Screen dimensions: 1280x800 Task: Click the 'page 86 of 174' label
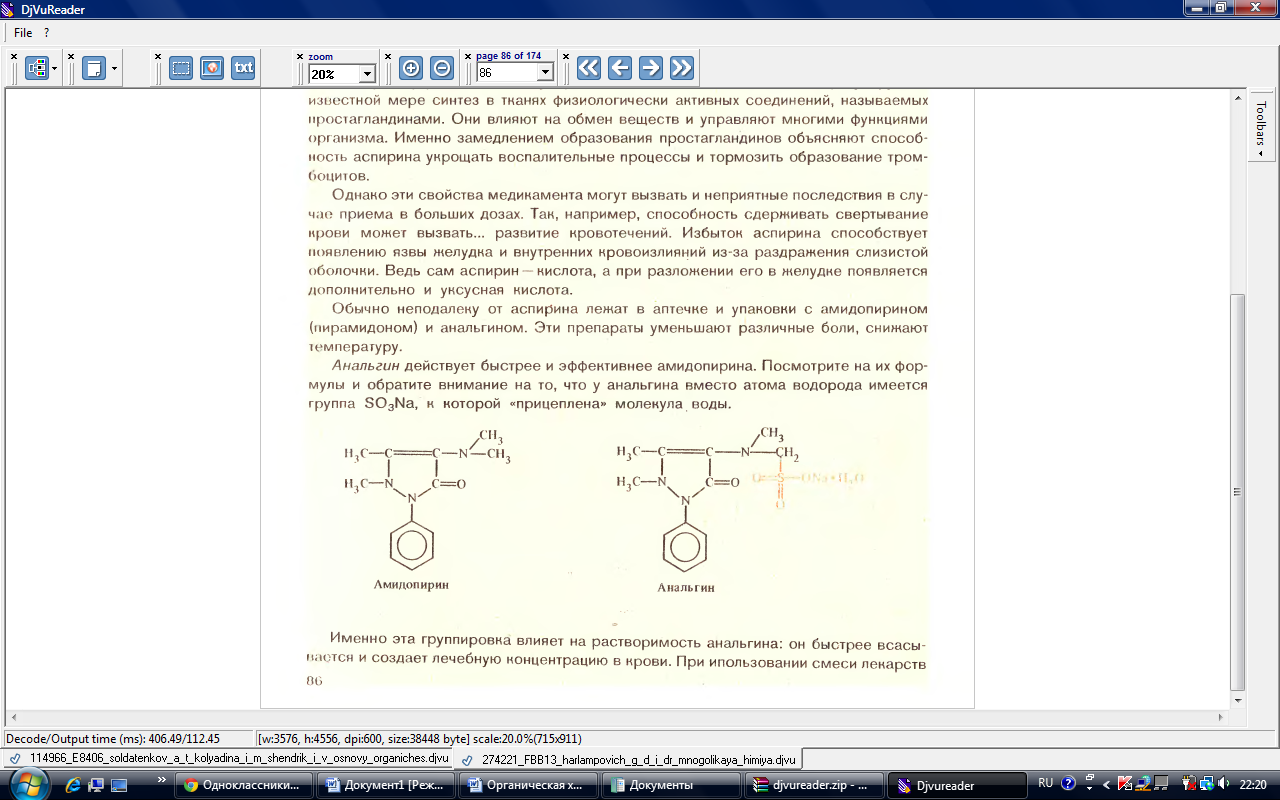click(x=509, y=57)
